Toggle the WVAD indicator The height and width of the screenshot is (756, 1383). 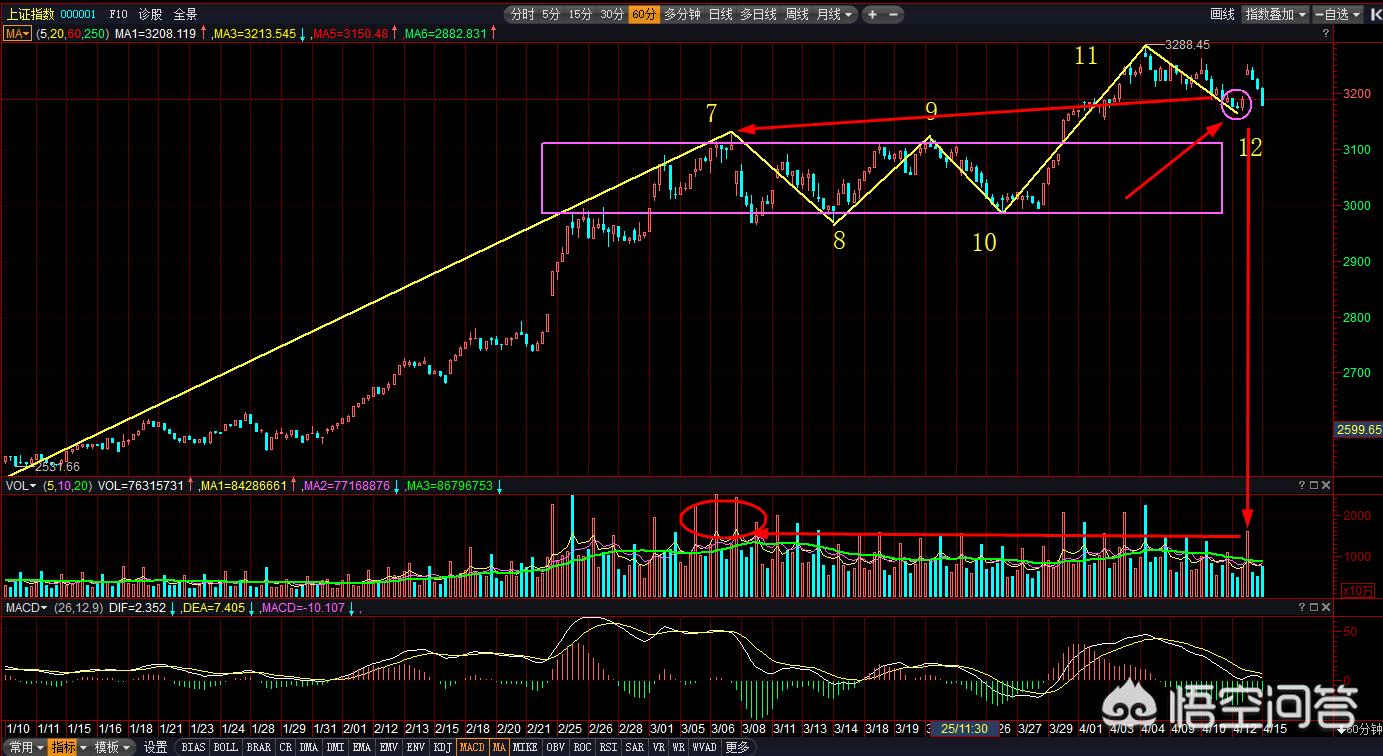[704, 747]
